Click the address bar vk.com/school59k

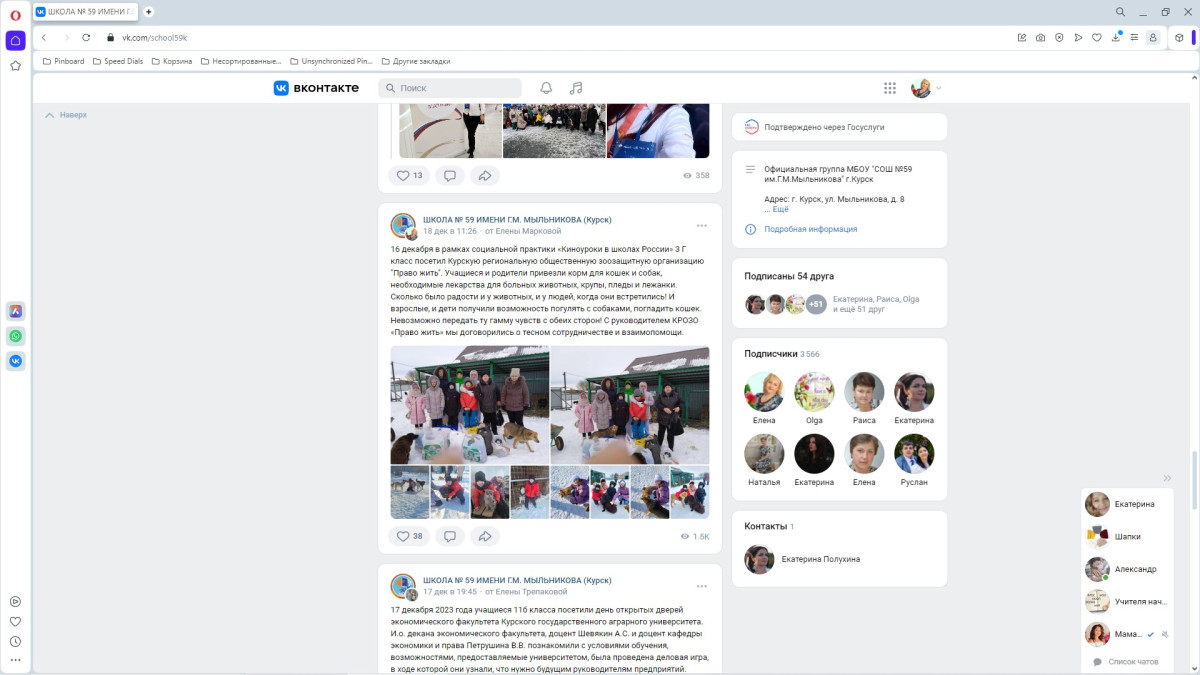pos(155,37)
